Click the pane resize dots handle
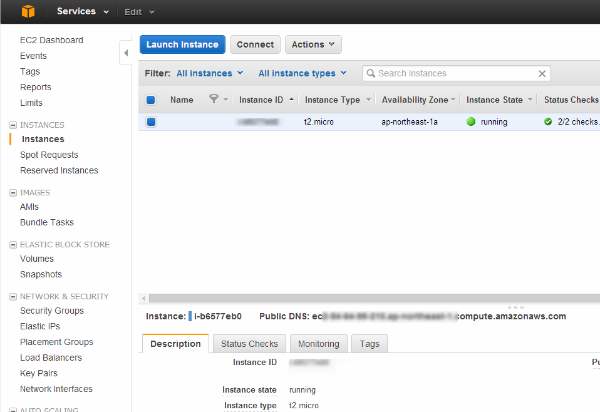 (515, 307)
